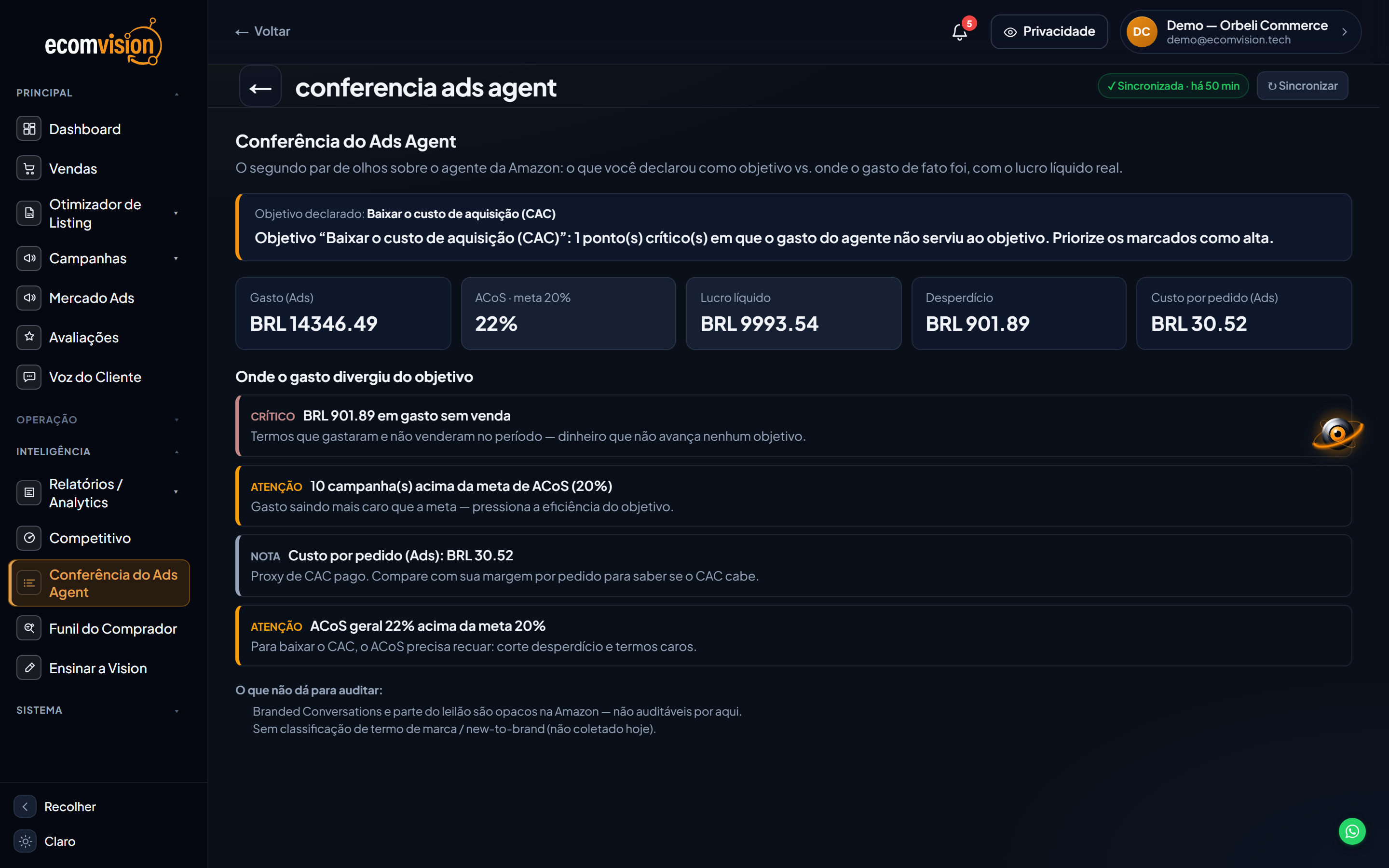This screenshot has width=1389, height=868.
Task: Click the Relatórios / Analytics icon
Action: coord(29,492)
